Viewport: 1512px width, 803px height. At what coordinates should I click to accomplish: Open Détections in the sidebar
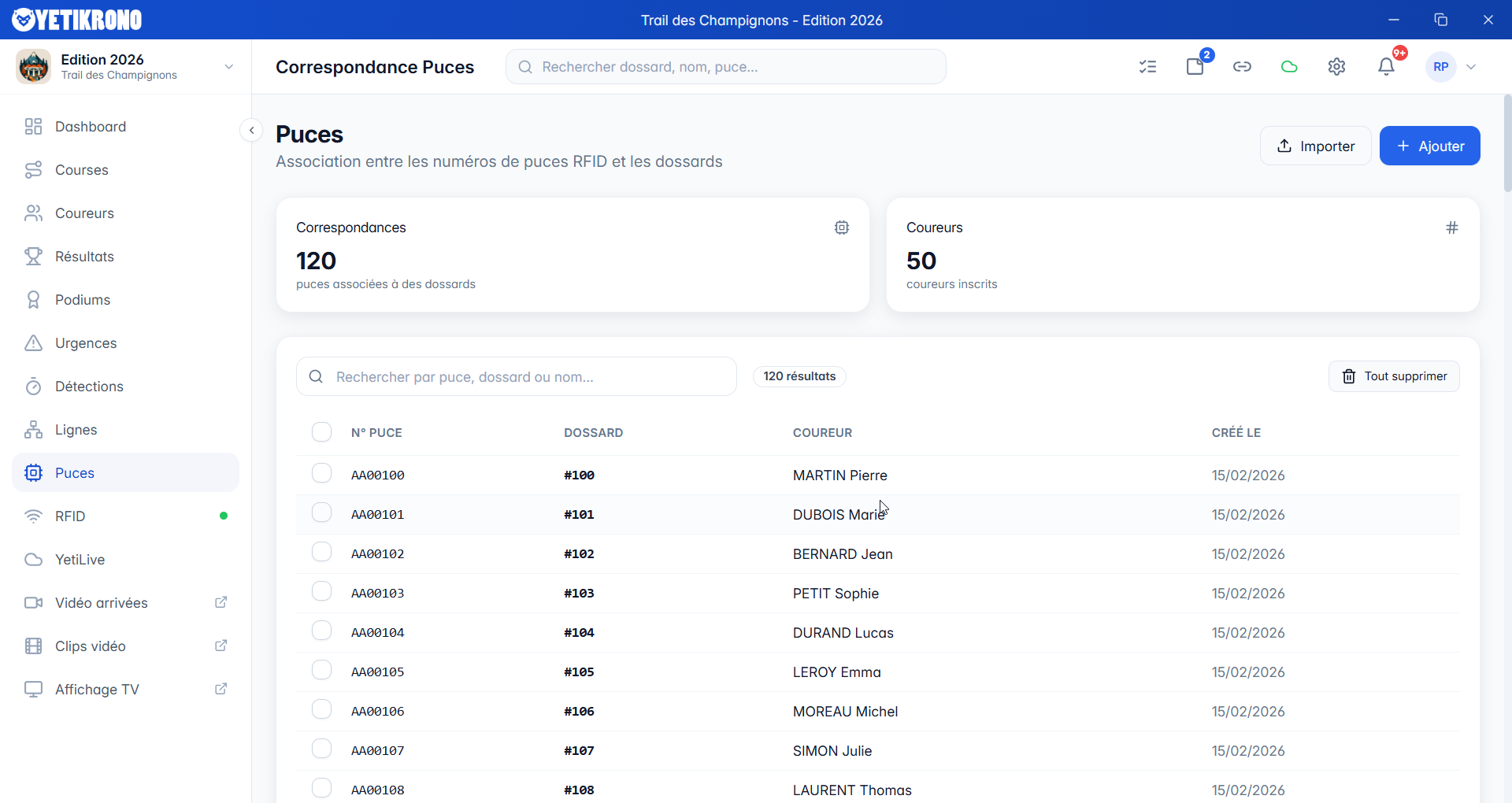[89, 387]
